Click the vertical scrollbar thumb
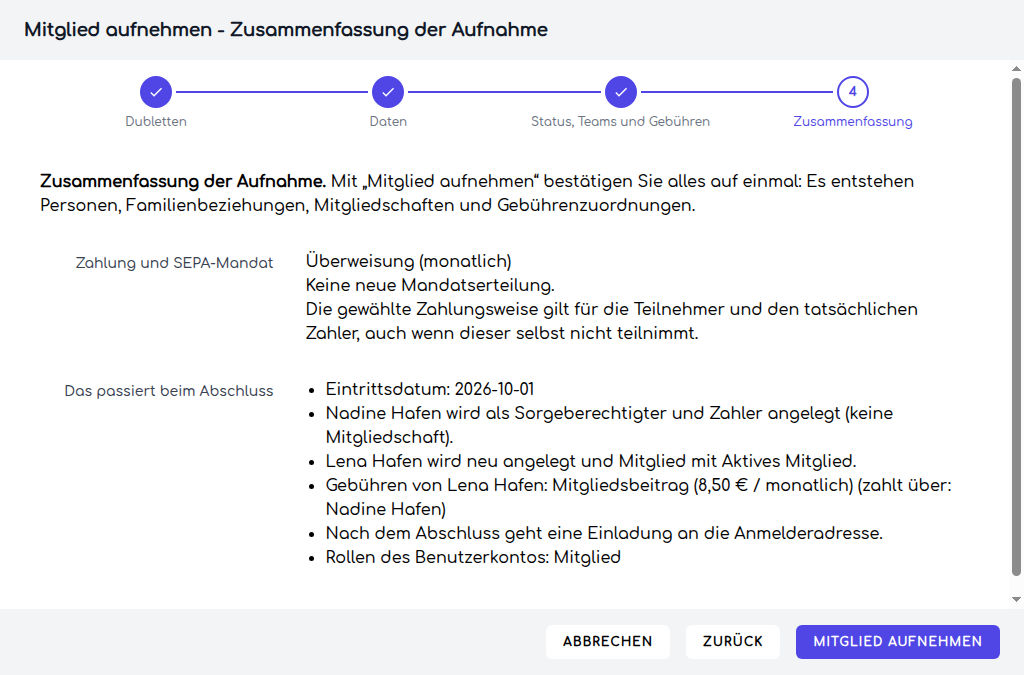 coord(1016,327)
